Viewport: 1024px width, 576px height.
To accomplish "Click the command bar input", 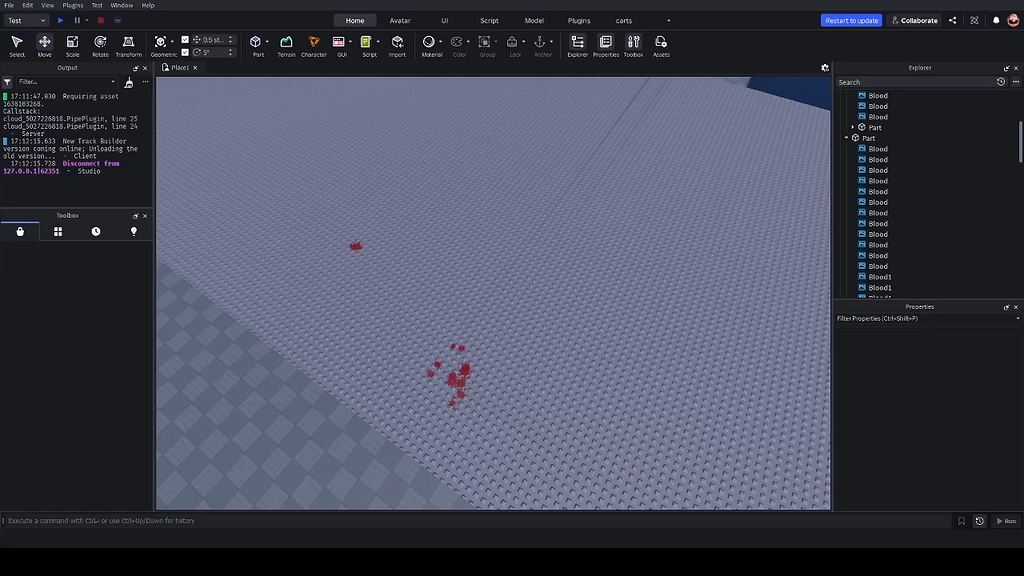I will [477, 521].
